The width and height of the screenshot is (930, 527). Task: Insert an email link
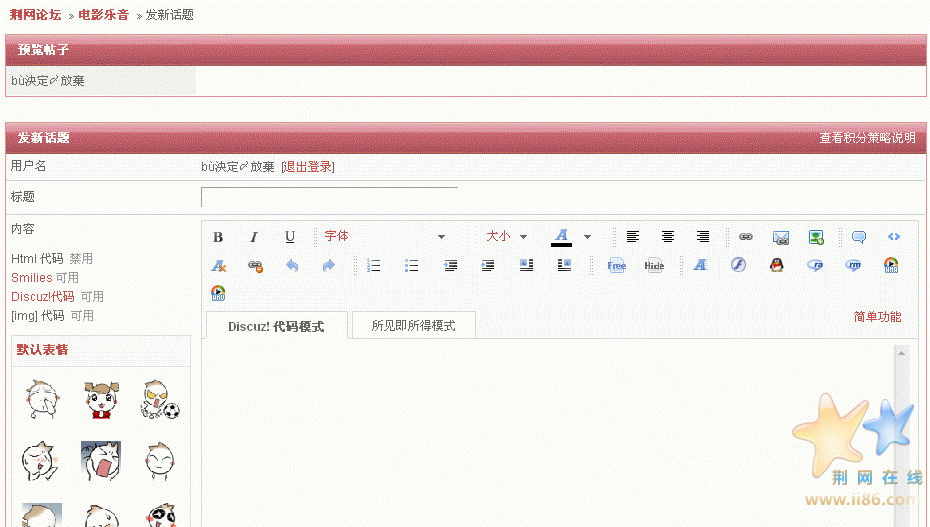(x=781, y=237)
